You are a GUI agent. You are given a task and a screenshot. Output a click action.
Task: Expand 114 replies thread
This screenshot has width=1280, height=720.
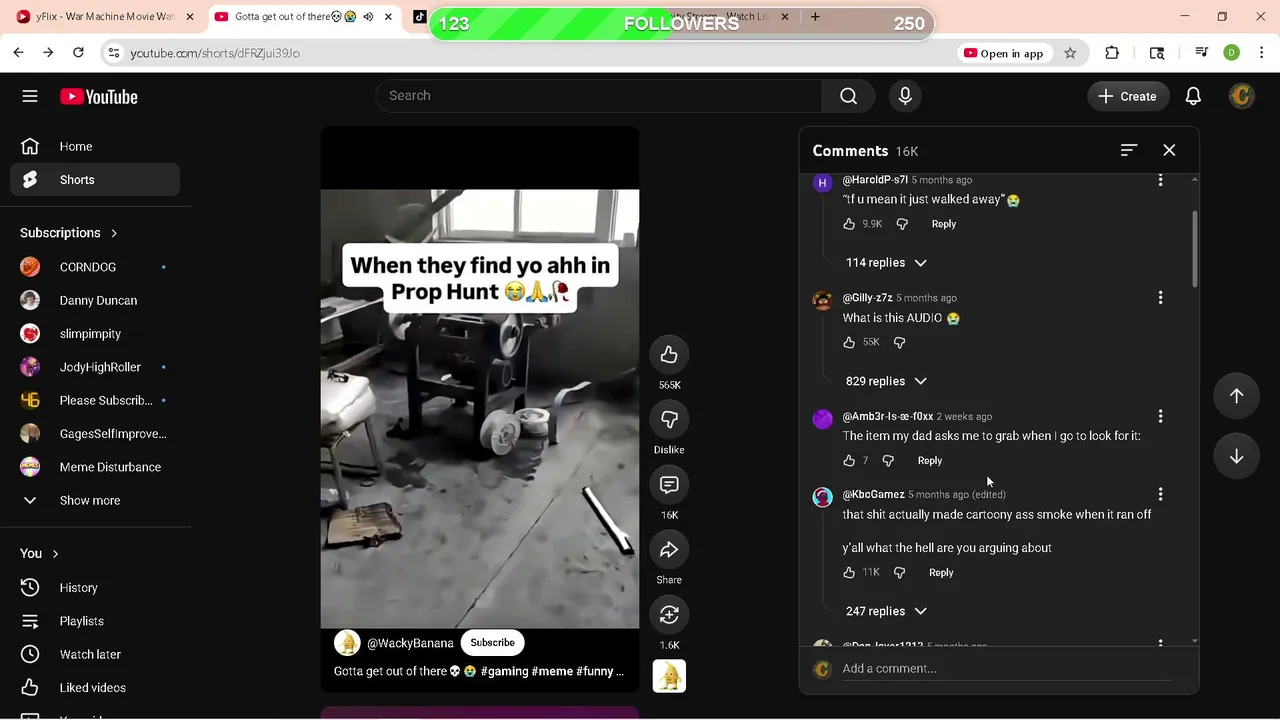click(x=886, y=263)
